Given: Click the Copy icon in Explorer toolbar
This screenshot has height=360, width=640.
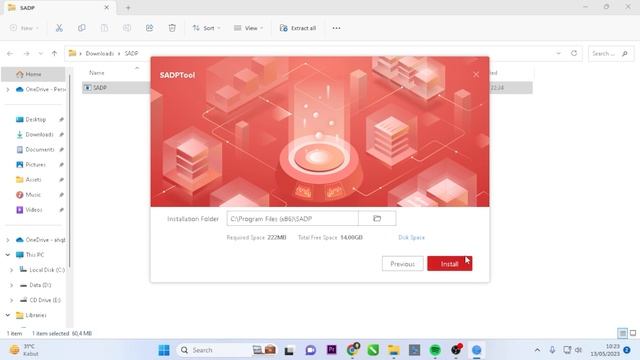Looking at the screenshot, I should 82,28.
